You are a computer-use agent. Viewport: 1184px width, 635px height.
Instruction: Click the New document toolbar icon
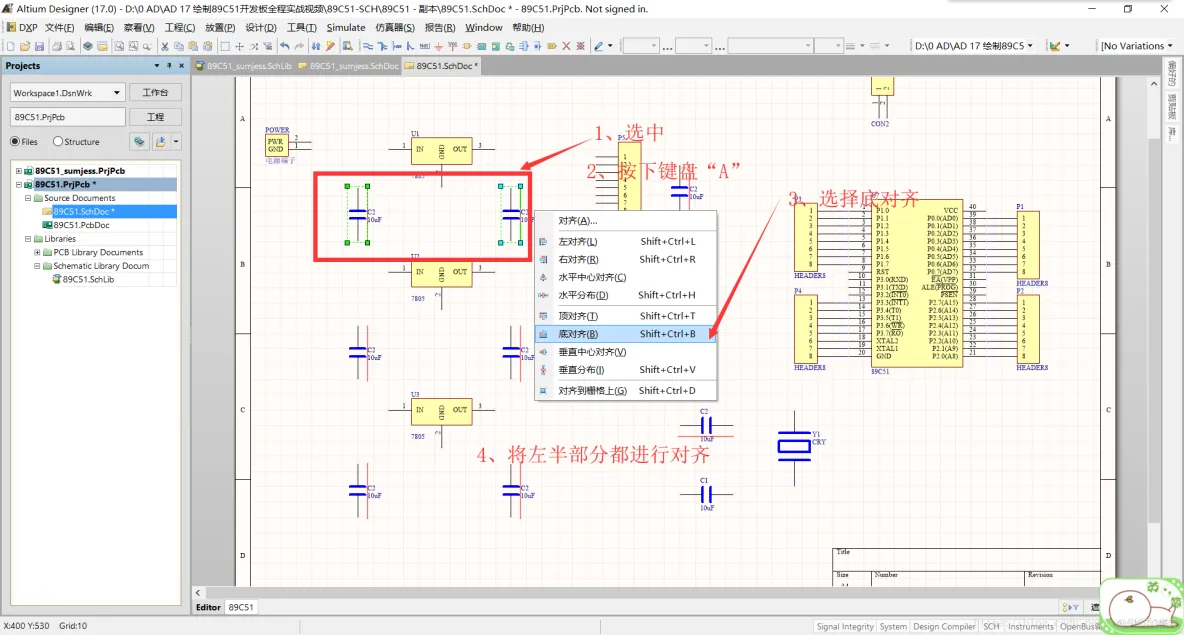click(11, 46)
